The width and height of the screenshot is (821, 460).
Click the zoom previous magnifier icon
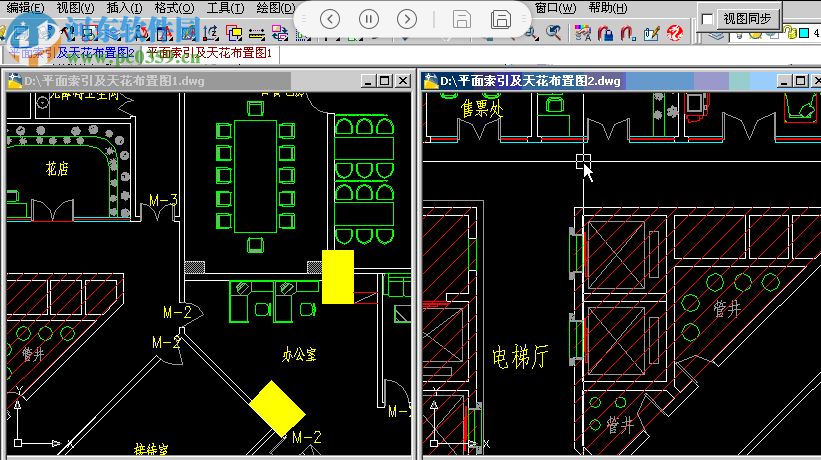(x=553, y=33)
